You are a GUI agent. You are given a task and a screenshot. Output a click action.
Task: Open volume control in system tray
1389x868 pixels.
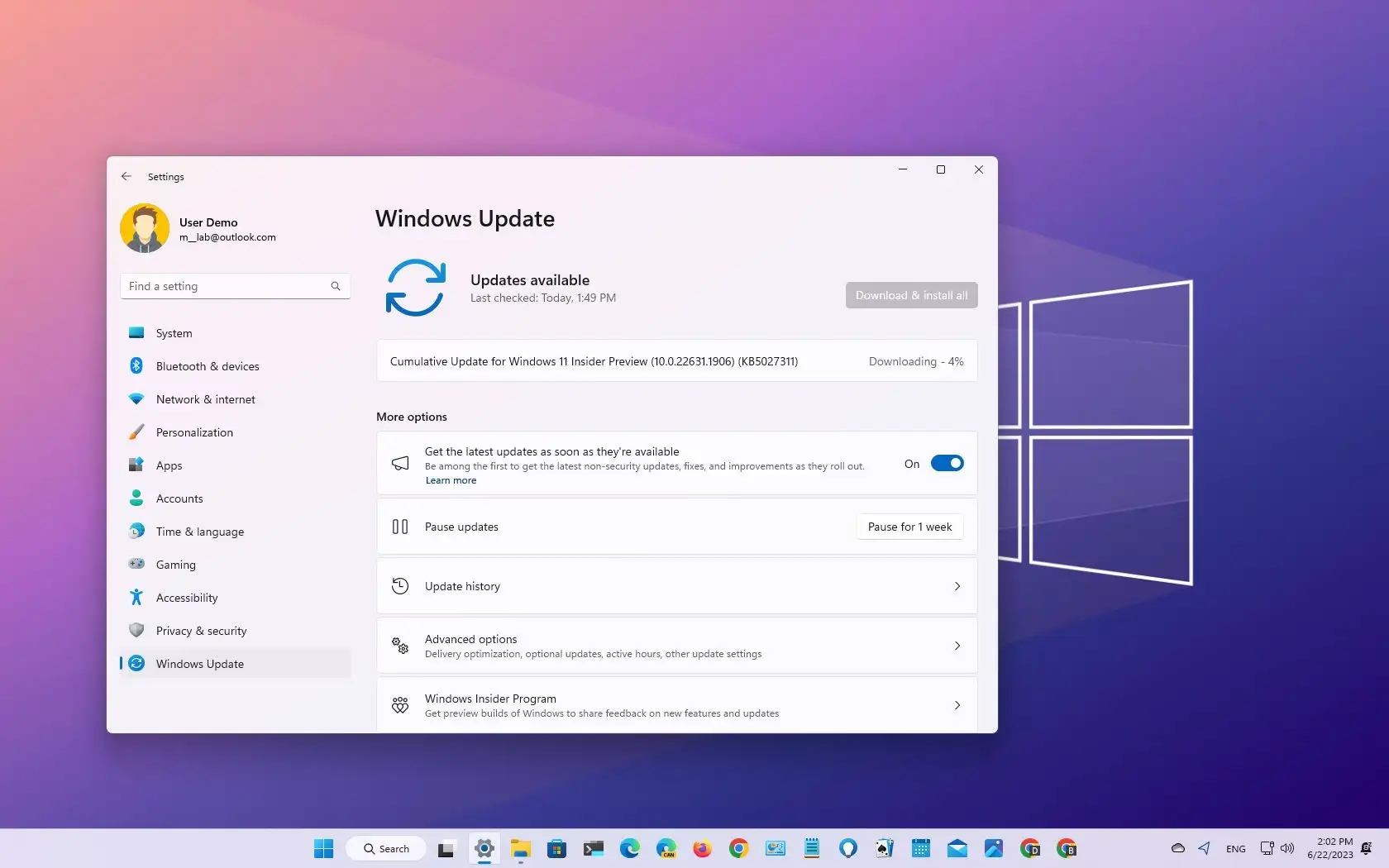pyautogui.click(x=1287, y=848)
